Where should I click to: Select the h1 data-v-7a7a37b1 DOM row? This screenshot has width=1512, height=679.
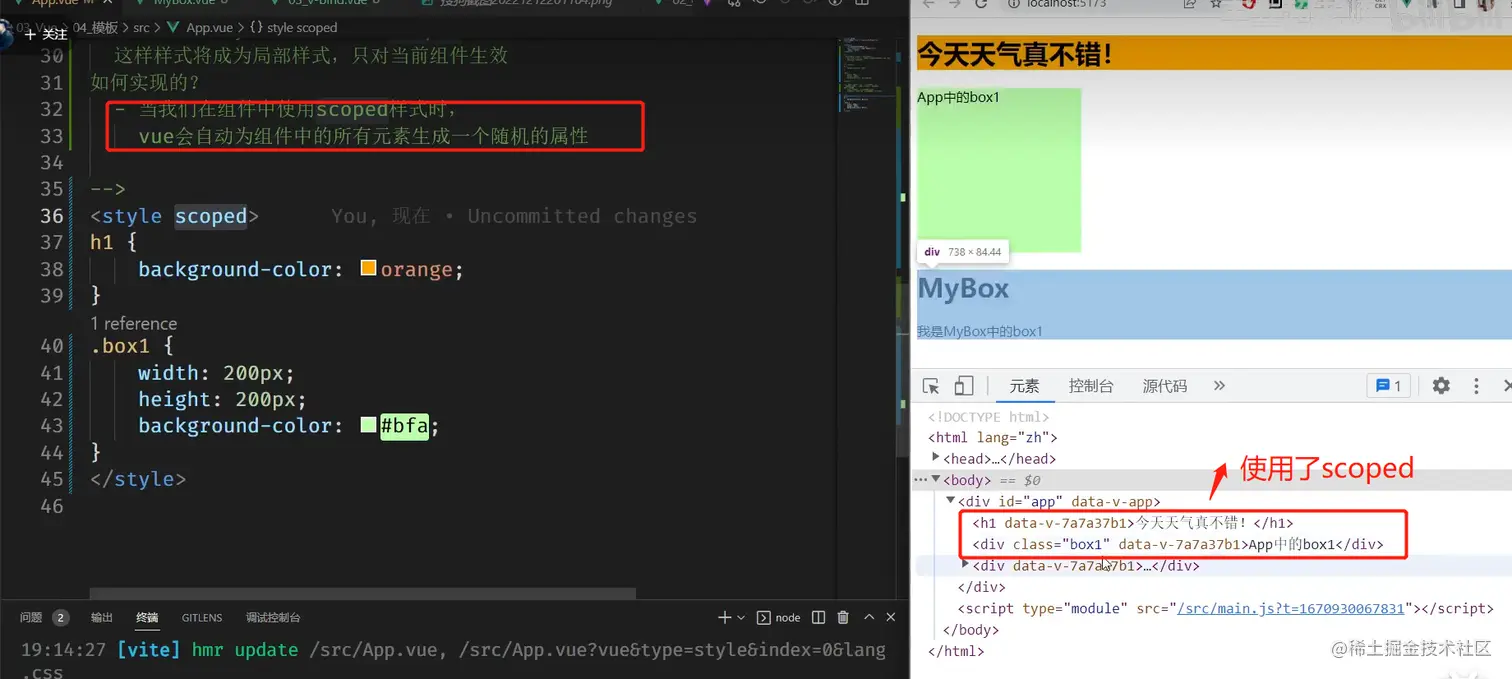click(1132, 522)
